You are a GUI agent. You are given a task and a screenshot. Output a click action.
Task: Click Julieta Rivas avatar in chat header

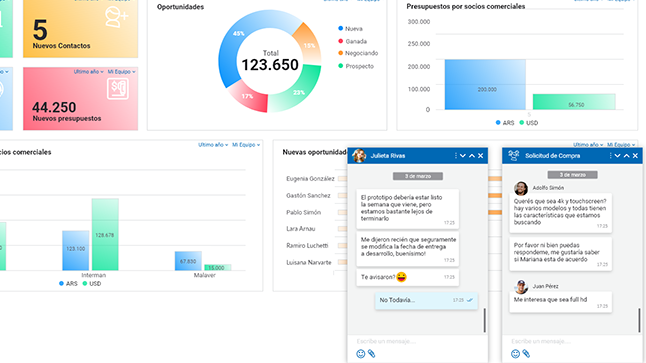tap(359, 156)
